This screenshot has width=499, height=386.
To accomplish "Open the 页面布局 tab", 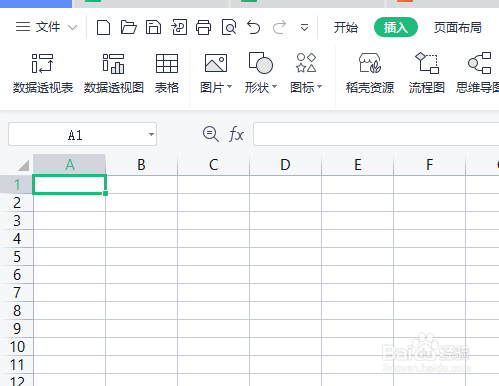I will pos(458,27).
